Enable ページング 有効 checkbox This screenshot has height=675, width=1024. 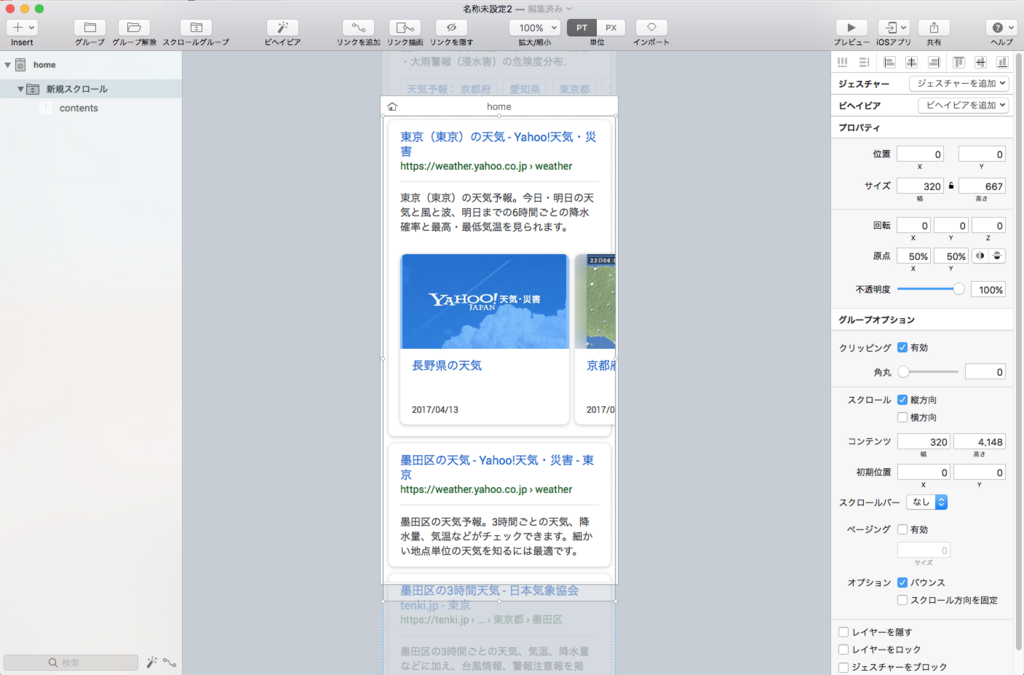tap(903, 529)
